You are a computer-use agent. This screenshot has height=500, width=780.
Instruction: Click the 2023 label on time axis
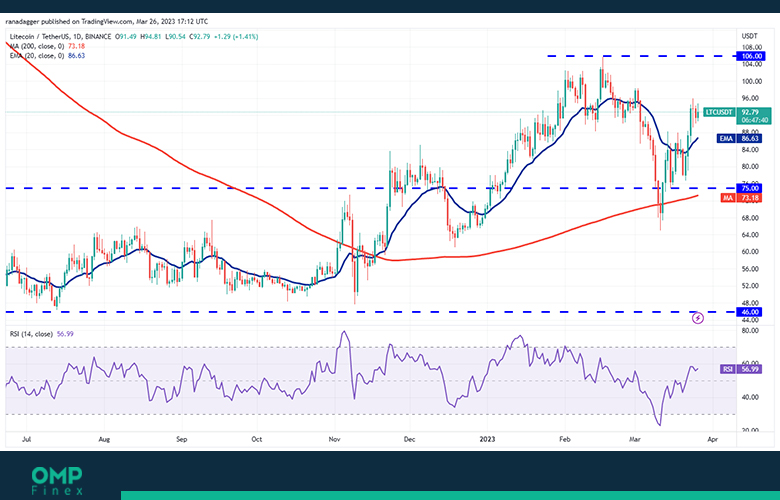pyautogui.click(x=487, y=439)
